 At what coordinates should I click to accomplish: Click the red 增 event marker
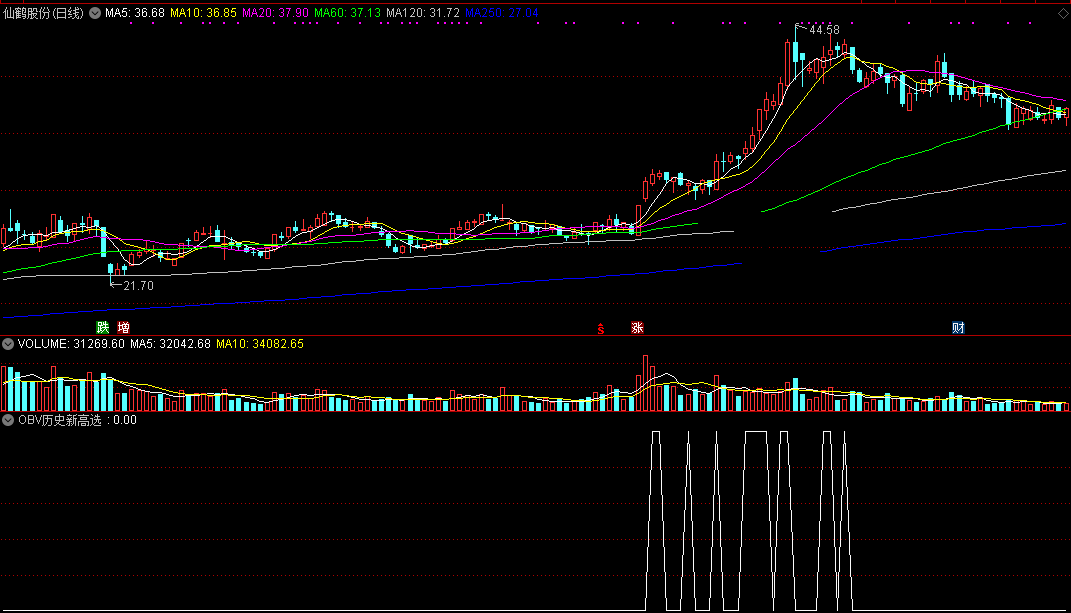click(x=124, y=327)
